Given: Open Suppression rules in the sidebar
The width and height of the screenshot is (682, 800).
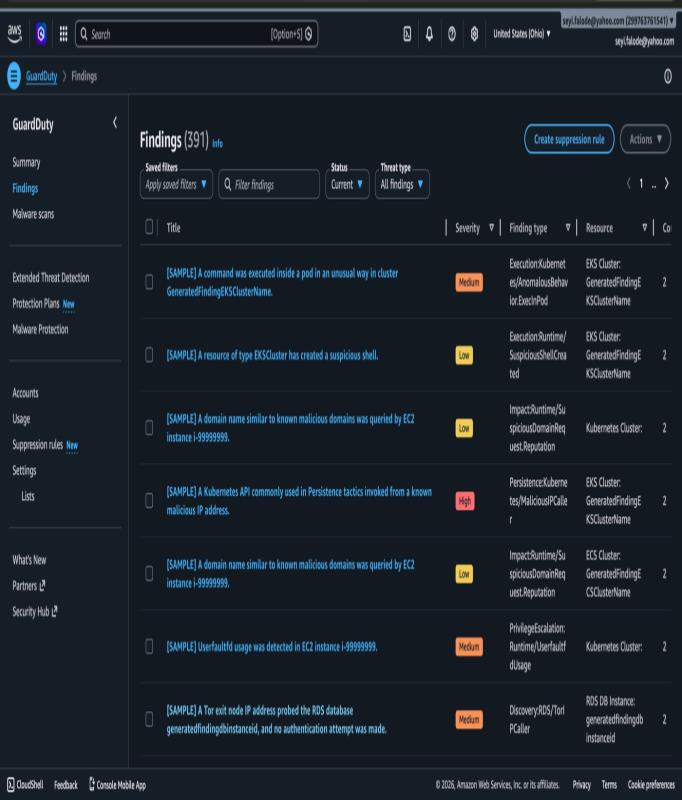Looking at the screenshot, I should pos(38,445).
